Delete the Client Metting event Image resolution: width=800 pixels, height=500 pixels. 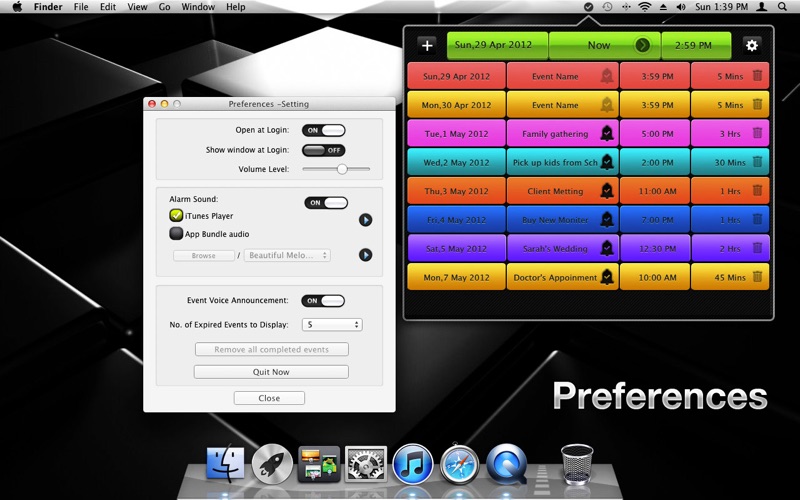[757, 190]
